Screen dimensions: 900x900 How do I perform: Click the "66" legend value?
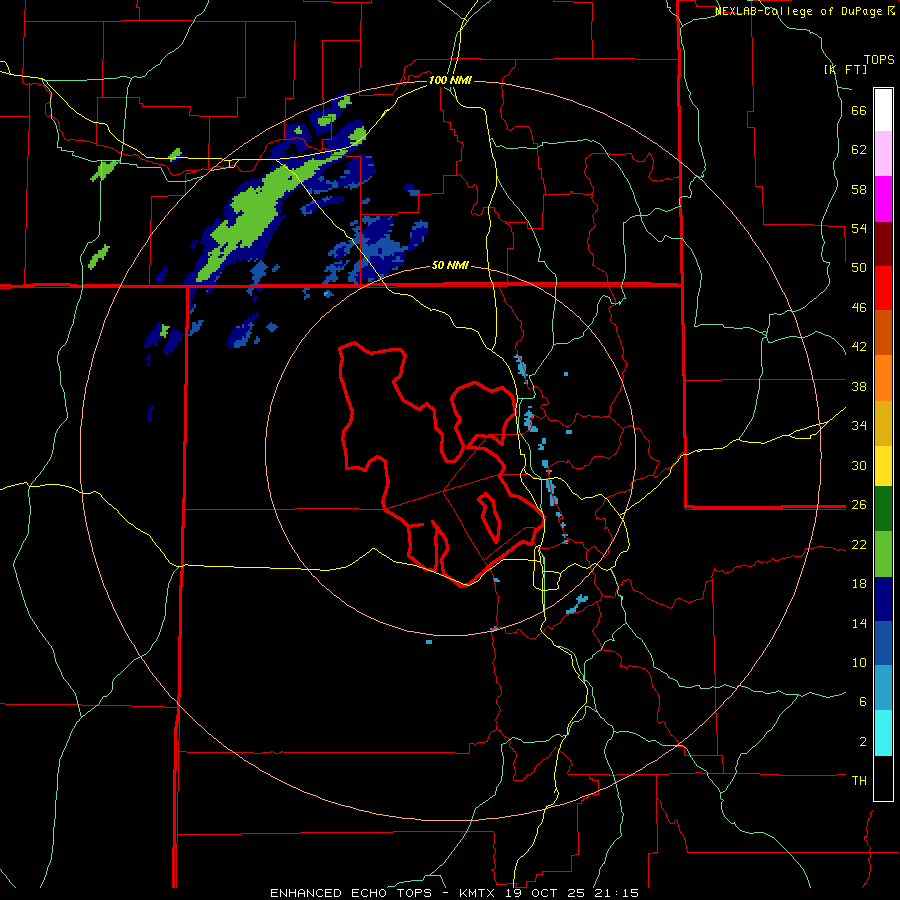click(859, 110)
